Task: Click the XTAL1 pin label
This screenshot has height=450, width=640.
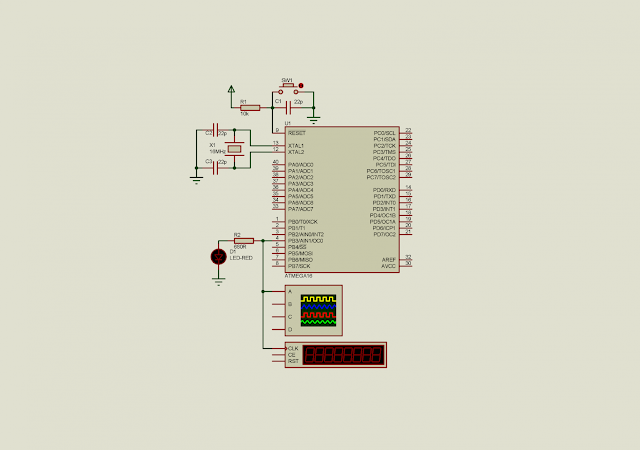Action: [x=296, y=146]
